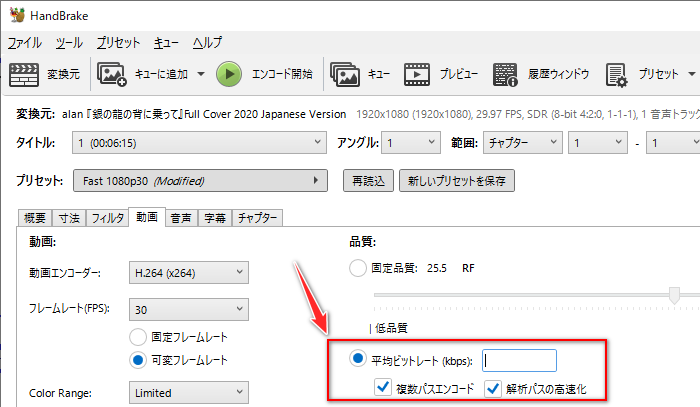Click 新しいプリセットを保存 button
This screenshot has width=700, height=407.
click(457, 181)
